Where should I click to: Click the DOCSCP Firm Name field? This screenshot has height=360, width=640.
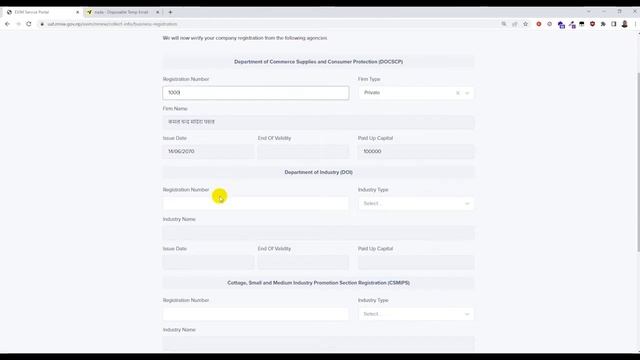pyautogui.click(x=318, y=122)
